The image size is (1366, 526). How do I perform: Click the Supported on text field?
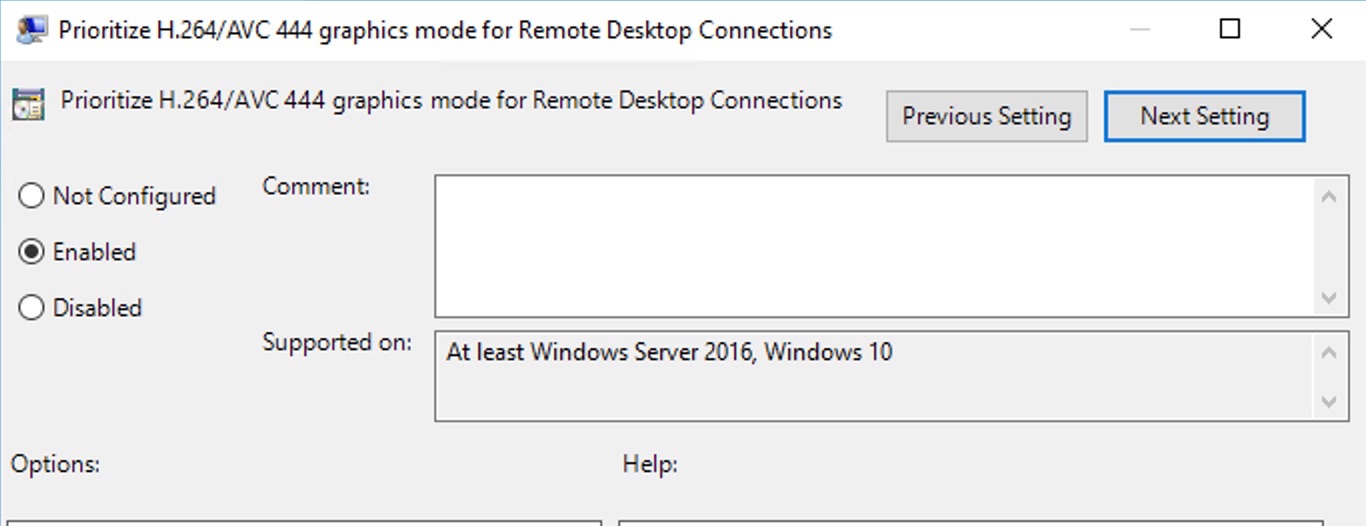872,376
